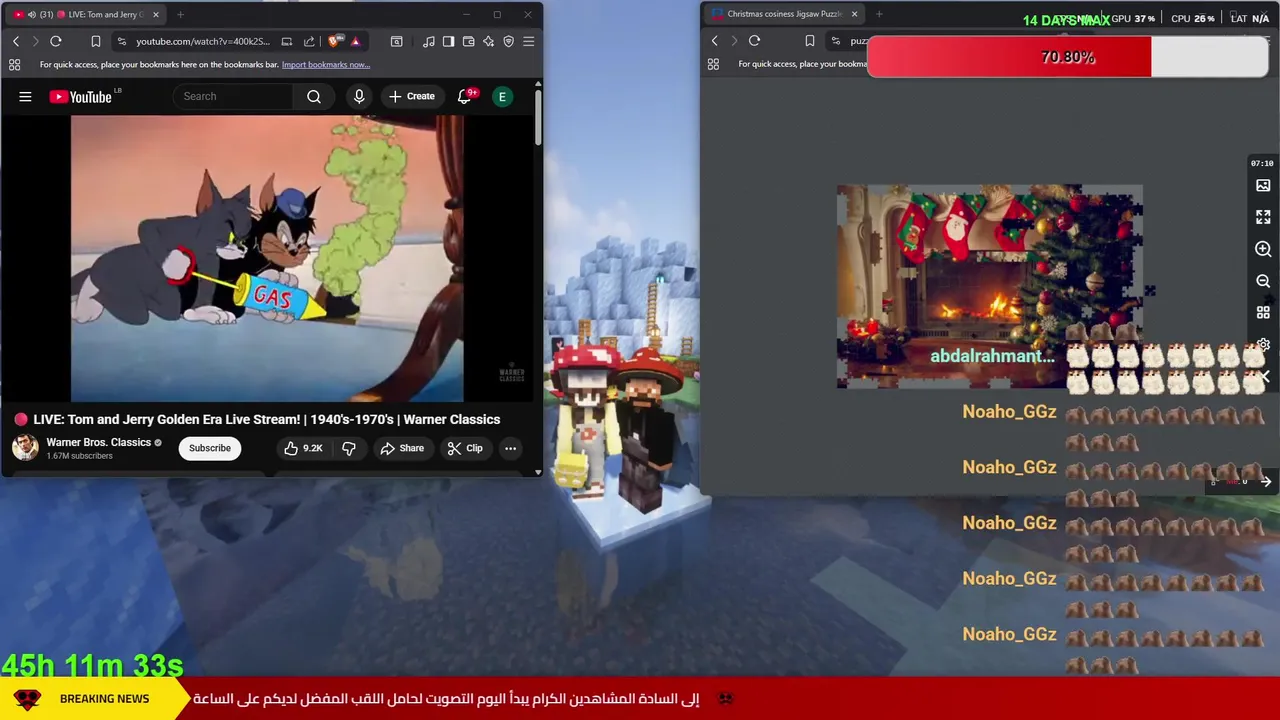Screen dimensions: 1280x720
Task: Click the Clip button under video
Action: (465, 448)
